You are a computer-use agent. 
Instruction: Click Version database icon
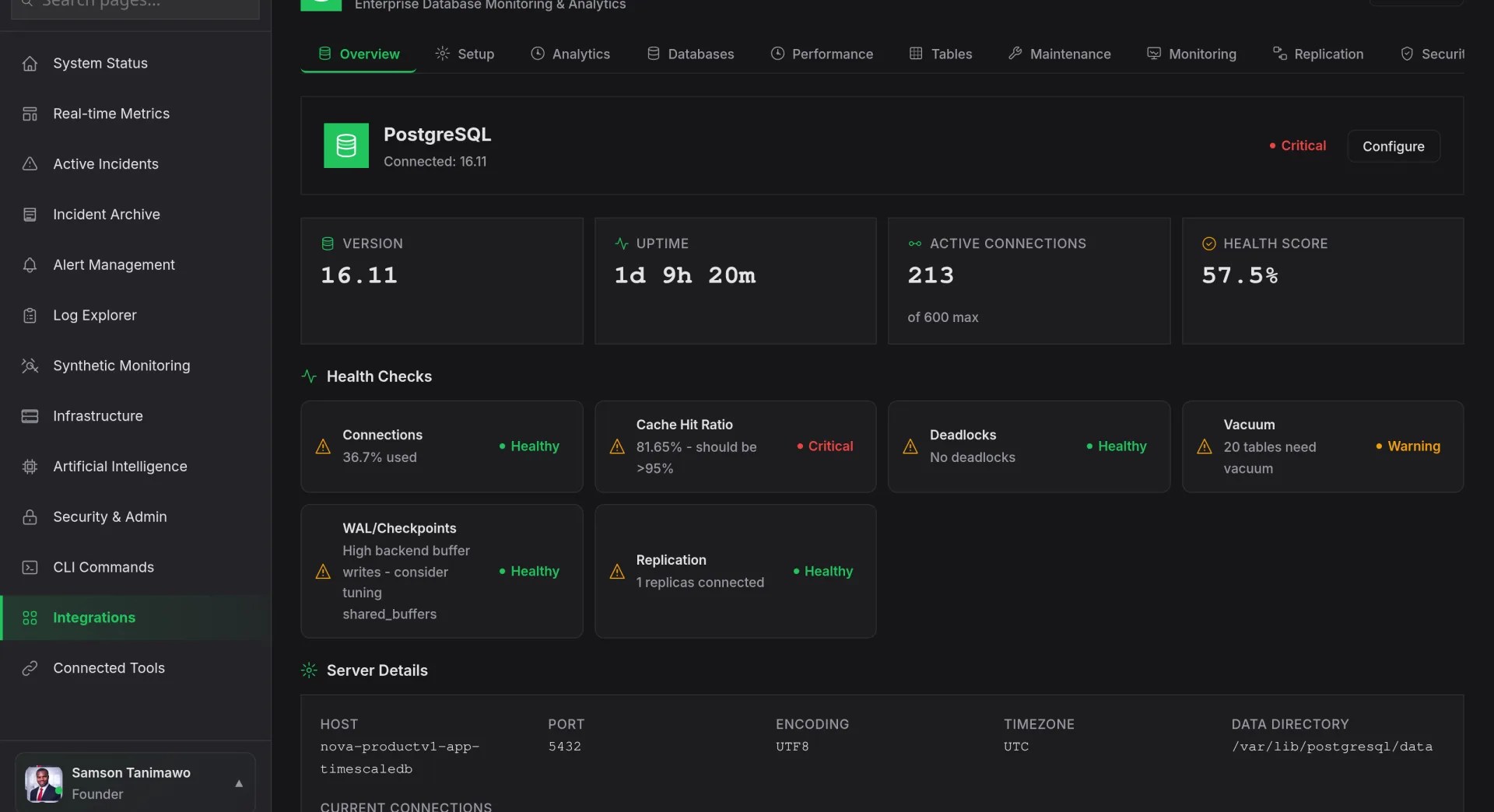pyautogui.click(x=328, y=243)
